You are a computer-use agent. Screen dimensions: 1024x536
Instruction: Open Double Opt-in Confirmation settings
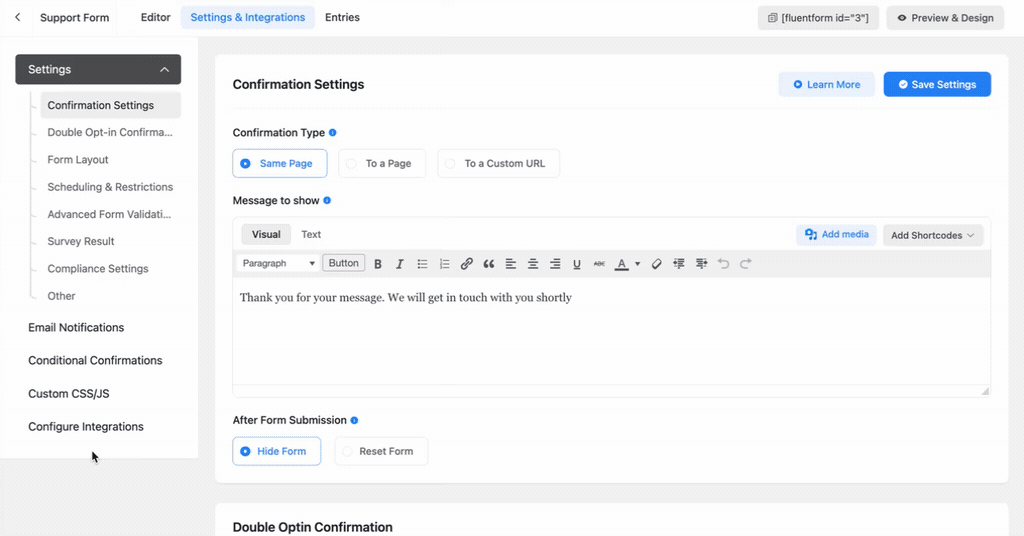pyautogui.click(x=110, y=133)
